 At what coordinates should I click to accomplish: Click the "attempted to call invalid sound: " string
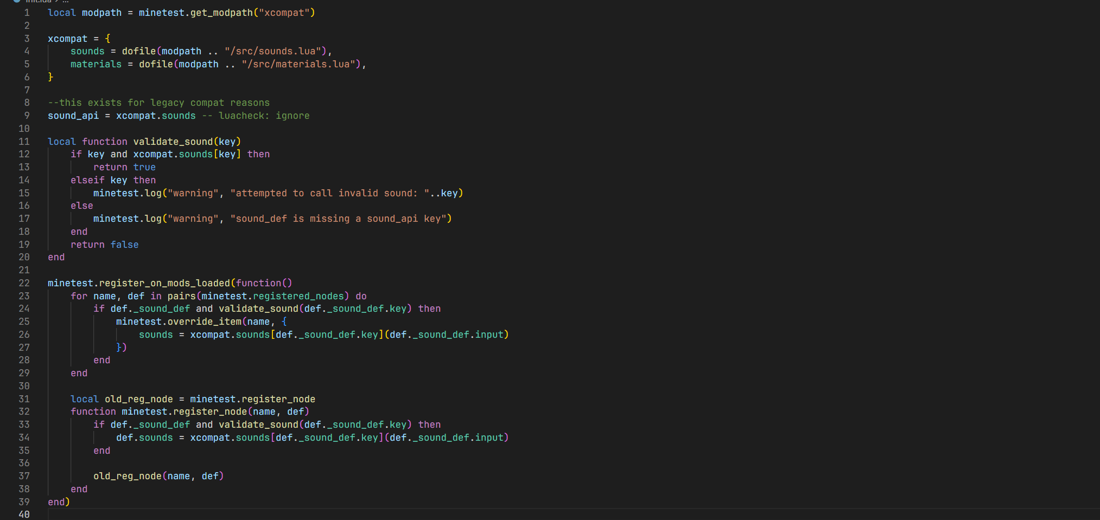[x=328, y=193]
